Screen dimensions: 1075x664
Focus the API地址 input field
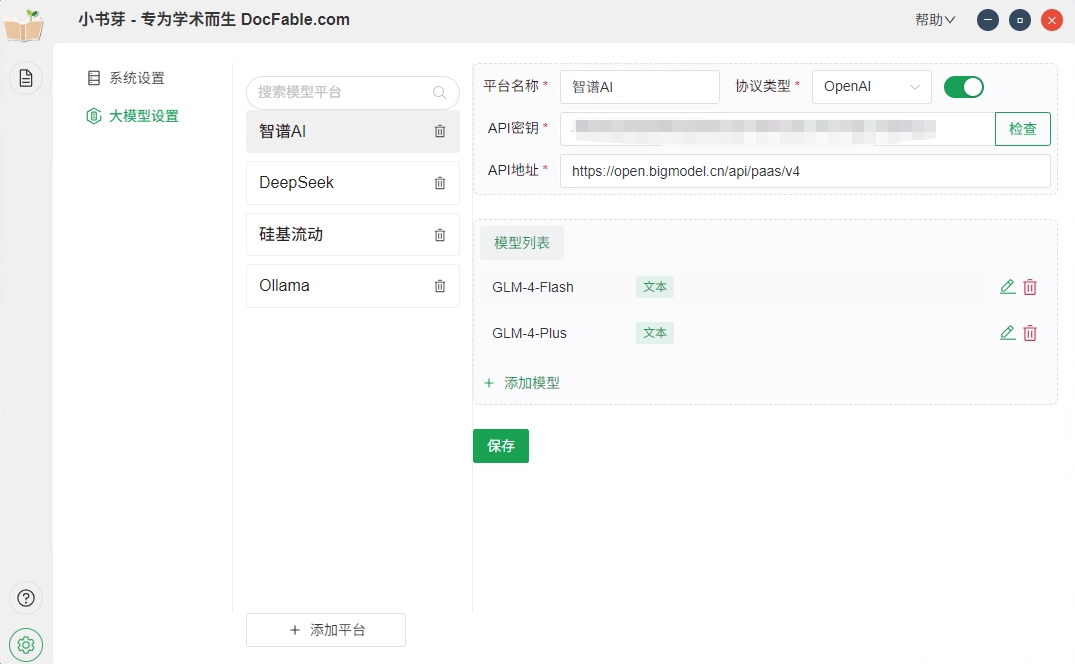(805, 171)
